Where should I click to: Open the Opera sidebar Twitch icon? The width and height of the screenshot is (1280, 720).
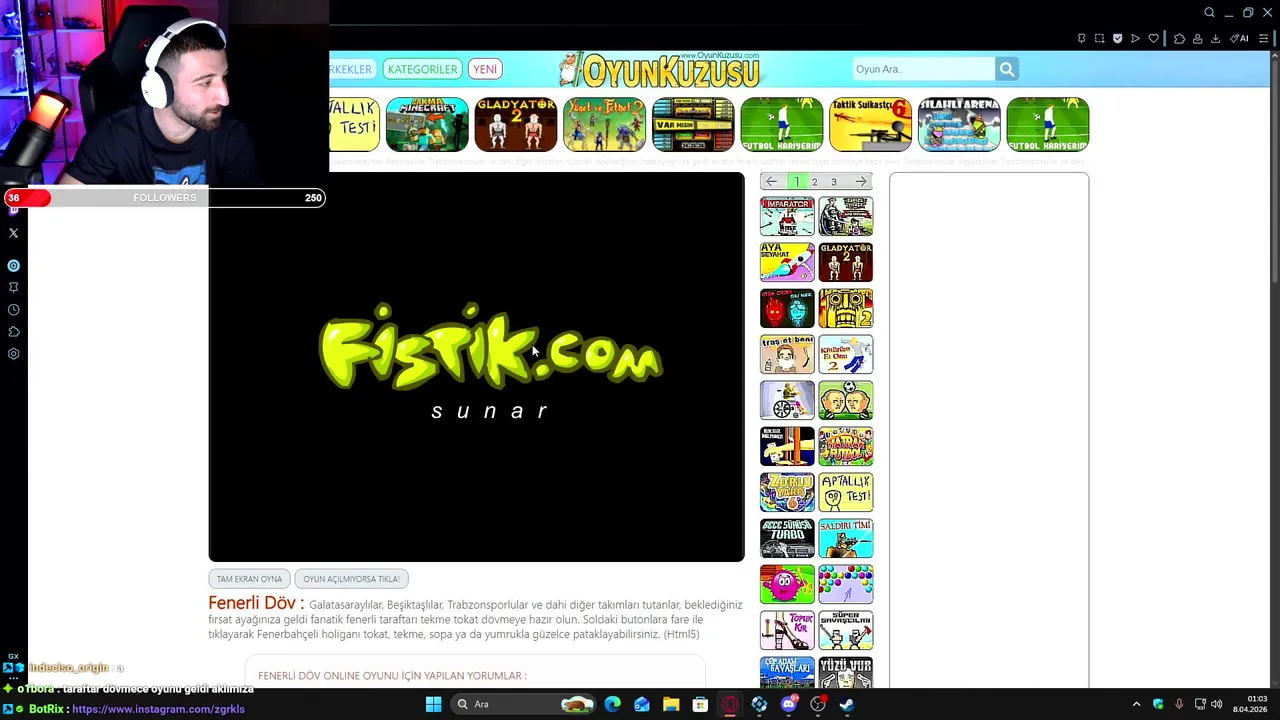point(13,211)
